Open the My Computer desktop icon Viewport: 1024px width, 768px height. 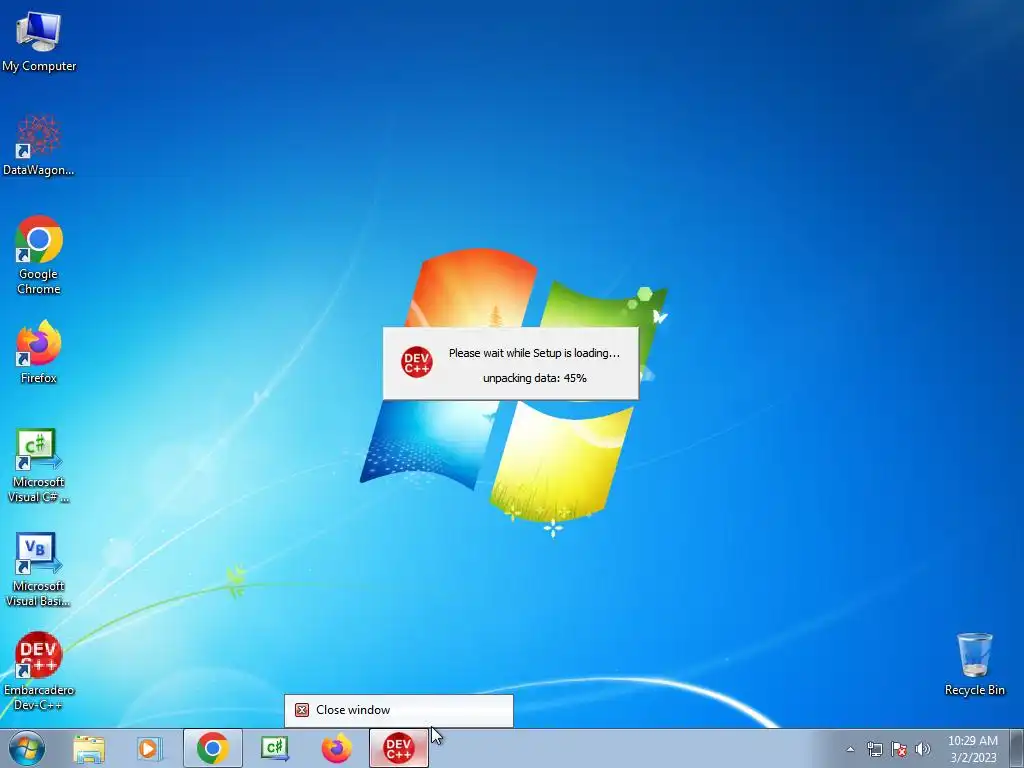pyautogui.click(x=39, y=41)
